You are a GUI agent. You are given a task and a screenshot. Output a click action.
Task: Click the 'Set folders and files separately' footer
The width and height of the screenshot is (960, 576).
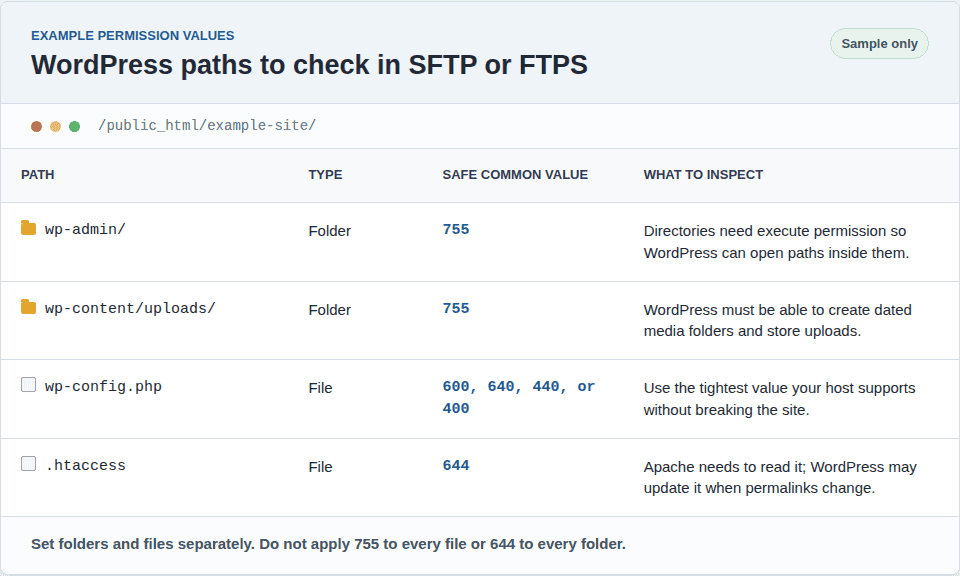328,544
